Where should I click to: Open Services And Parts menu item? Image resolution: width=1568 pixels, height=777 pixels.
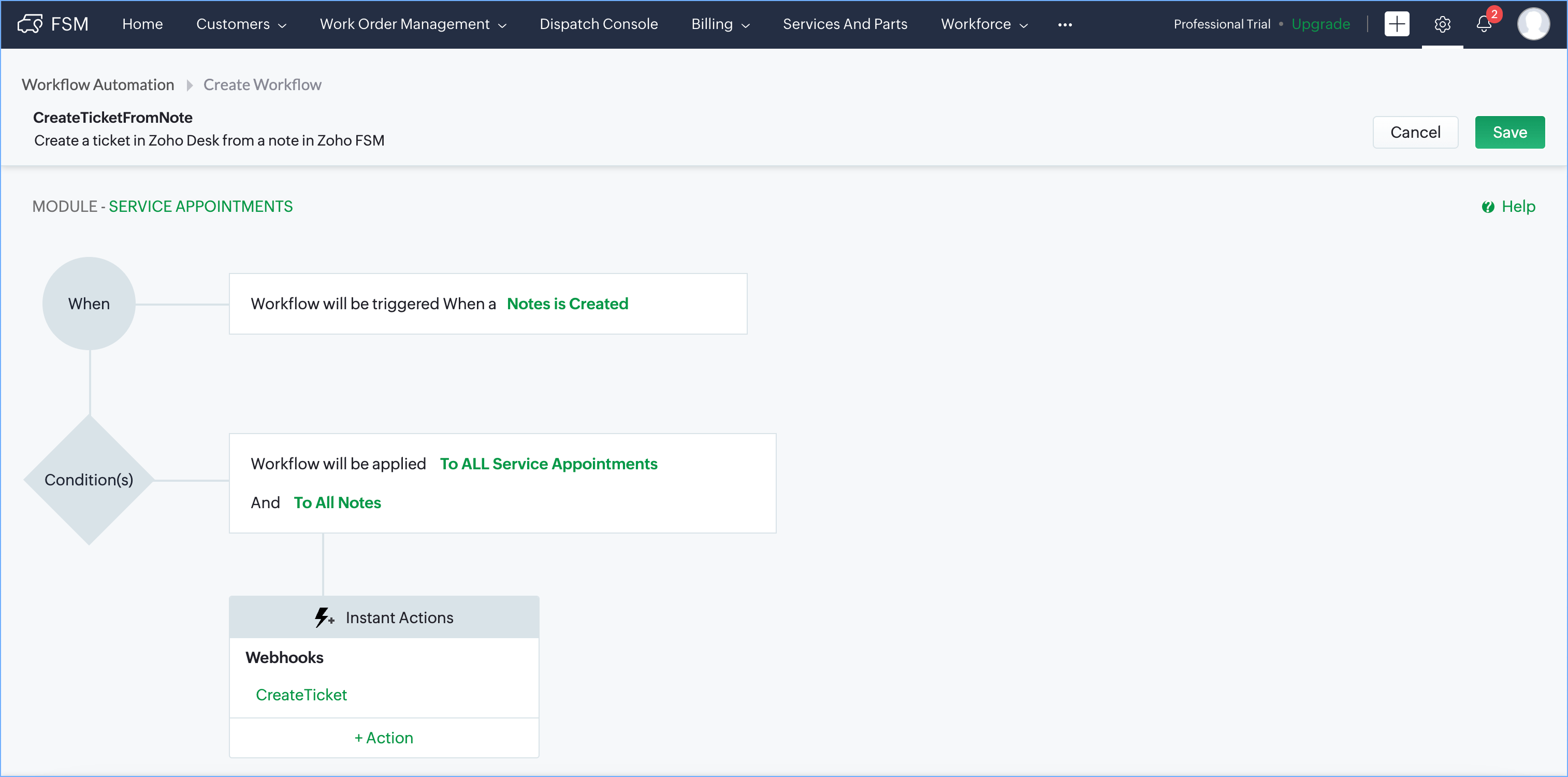(x=845, y=24)
